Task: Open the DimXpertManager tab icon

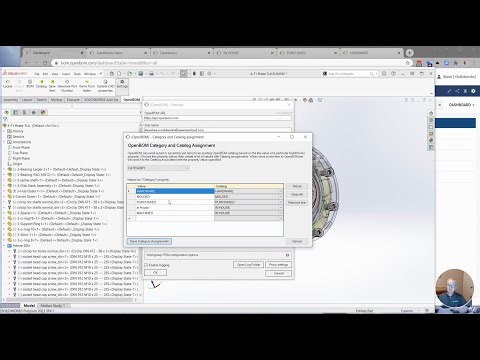Action: pos(33,113)
